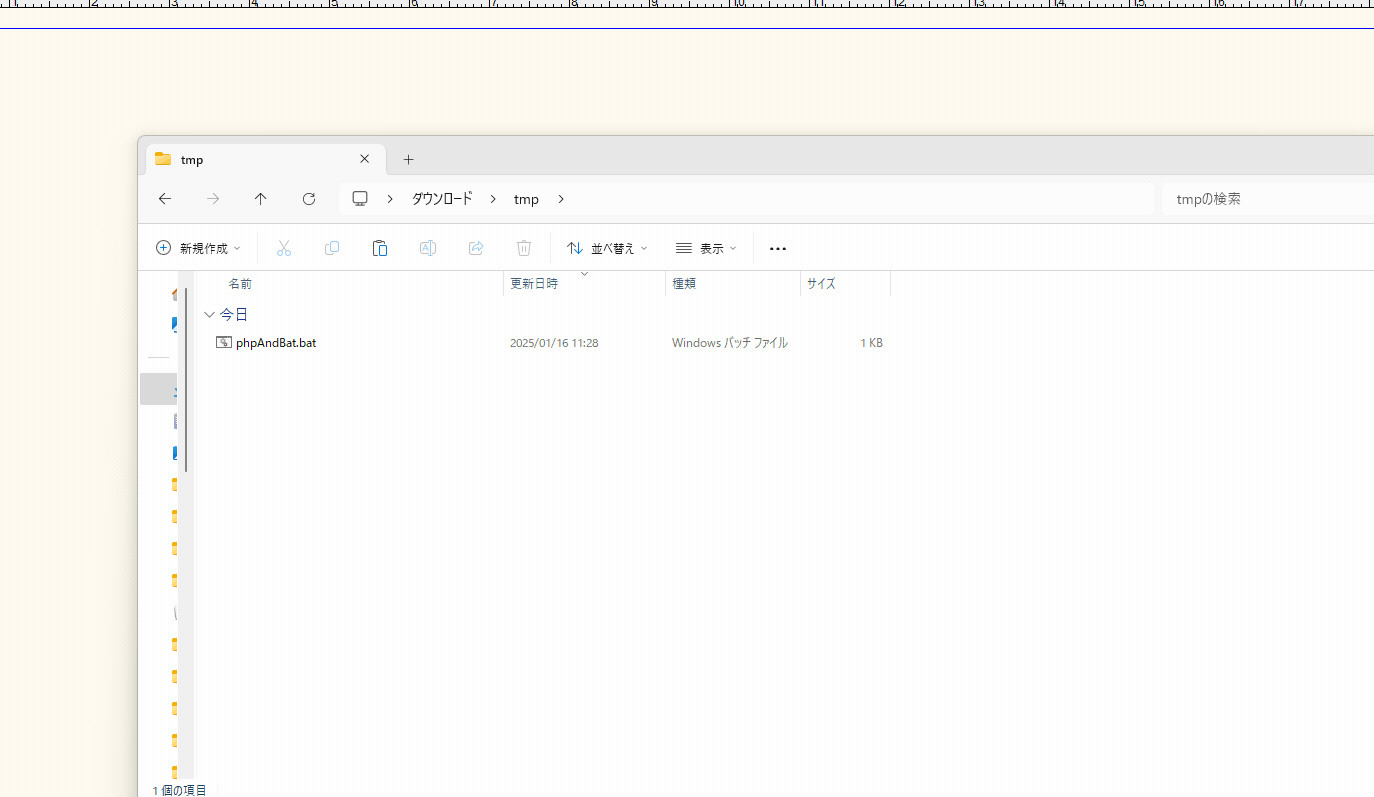
Task: Add a new tab with plus button
Action: tap(408, 160)
